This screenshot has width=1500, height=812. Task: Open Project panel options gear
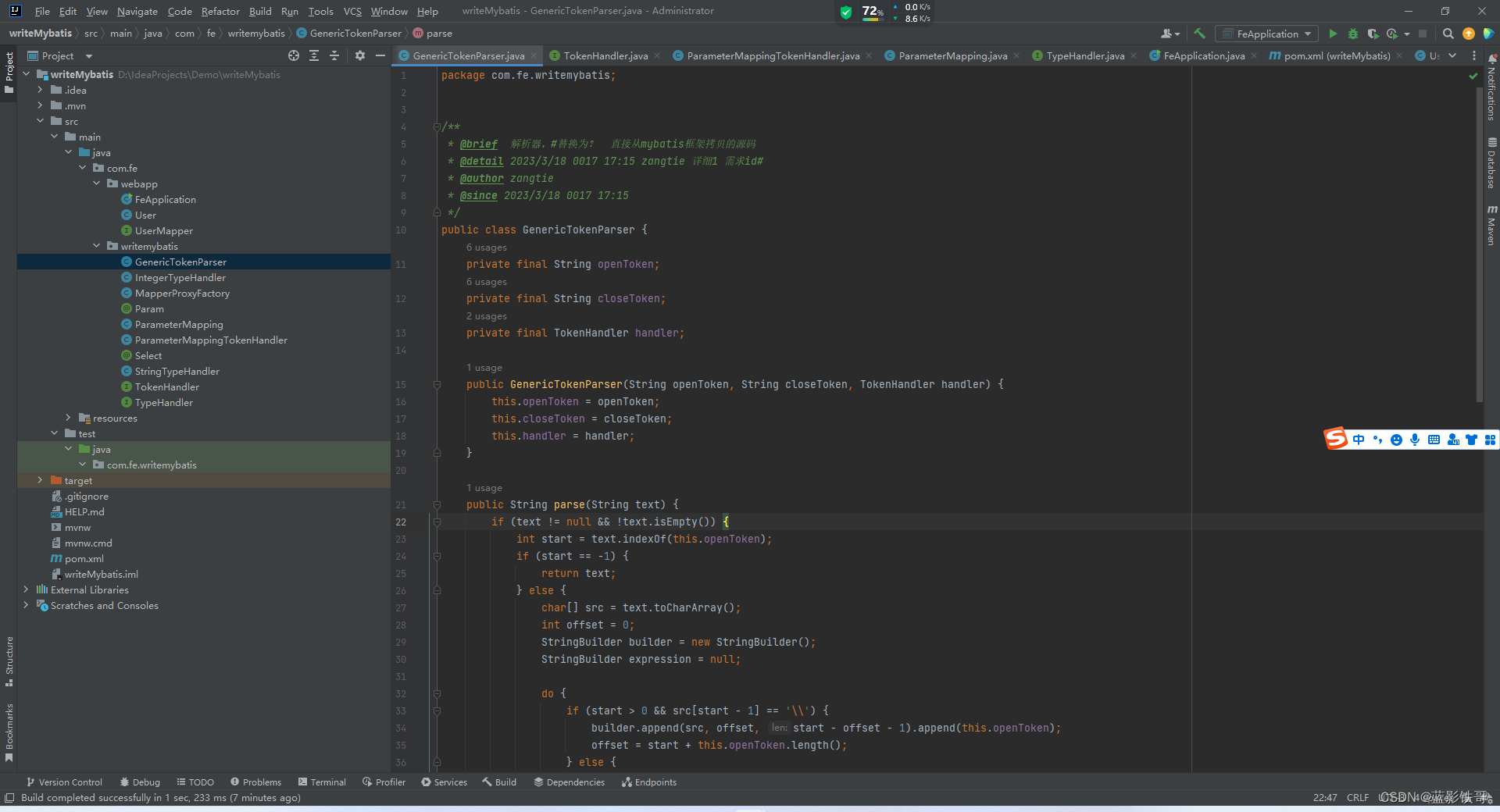click(x=359, y=55)
